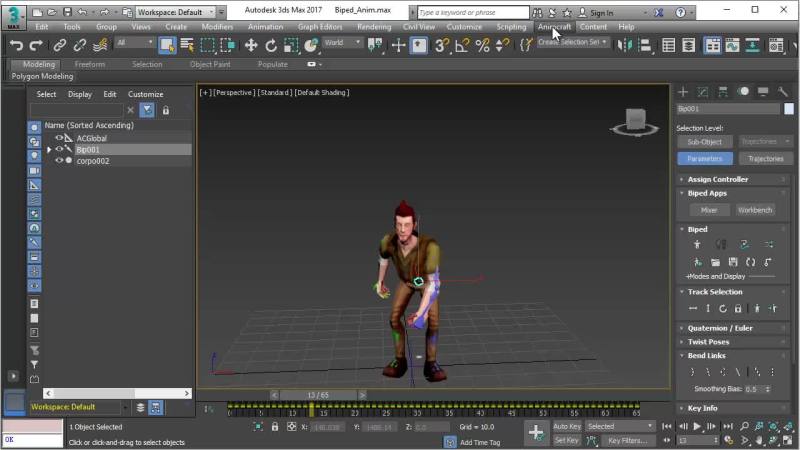This screenshot has width=800, height=450.
Task: Switch to the Object Paint ribbon tab
Action: 210,64
